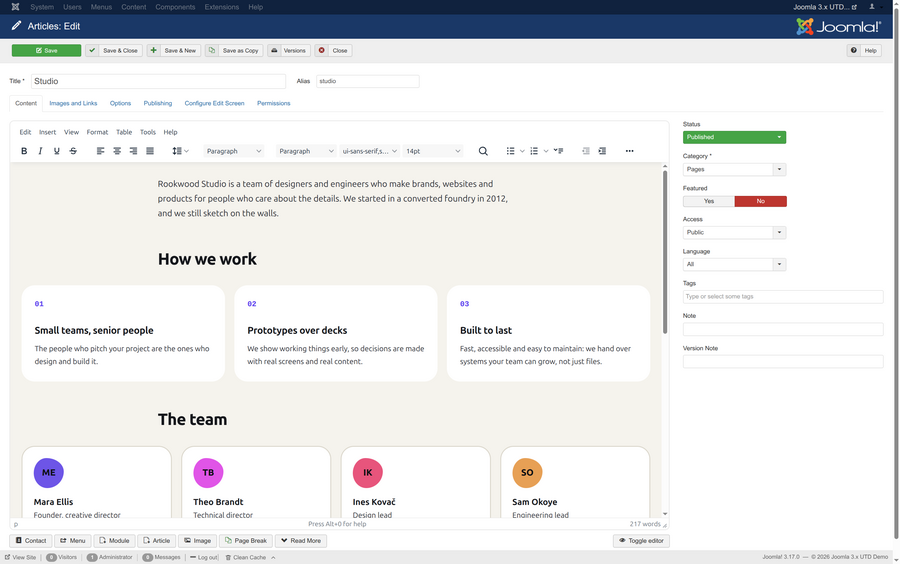This screenshot has height=564, width=900.
Task: Open the Content menu
Action: pos(134,7)
